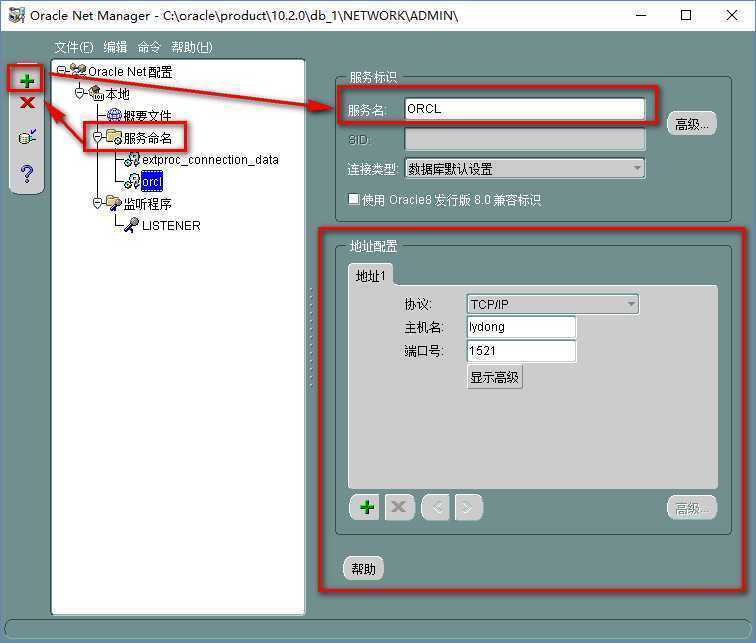Click the Oracle Net Manager title bar icon

16,15
